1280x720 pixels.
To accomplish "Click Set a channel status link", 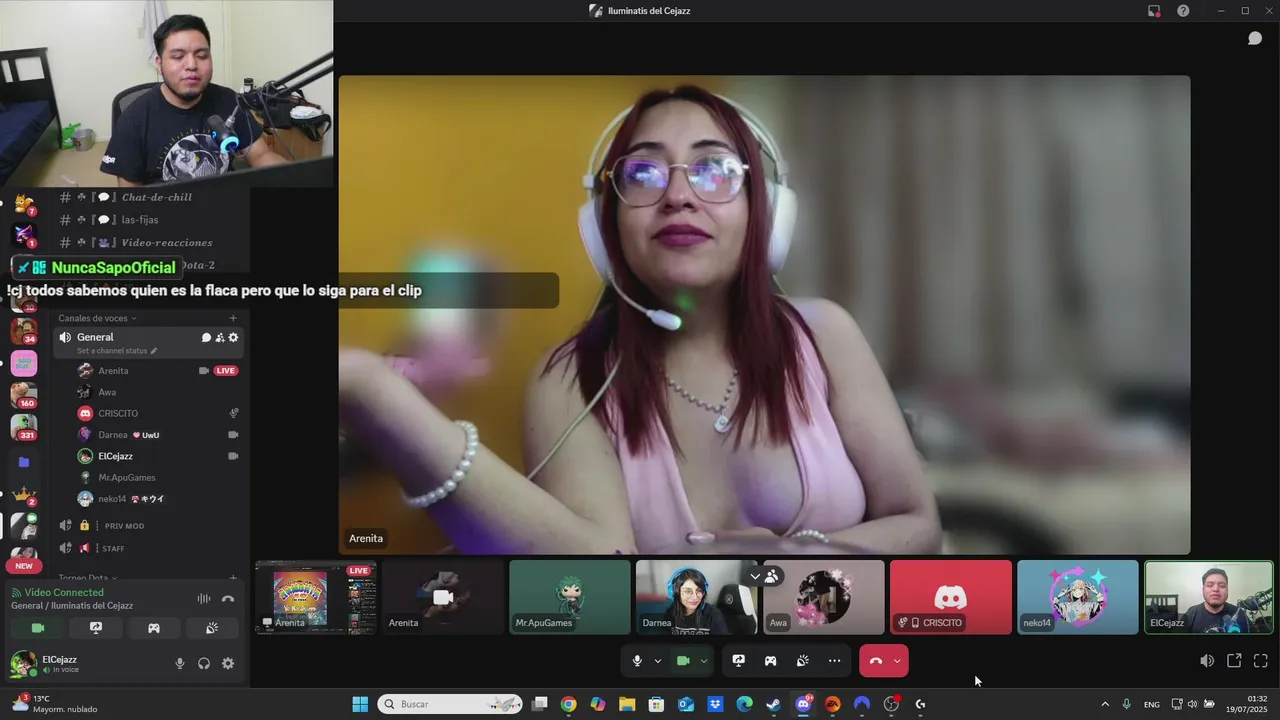I will (x=117, y=351).
